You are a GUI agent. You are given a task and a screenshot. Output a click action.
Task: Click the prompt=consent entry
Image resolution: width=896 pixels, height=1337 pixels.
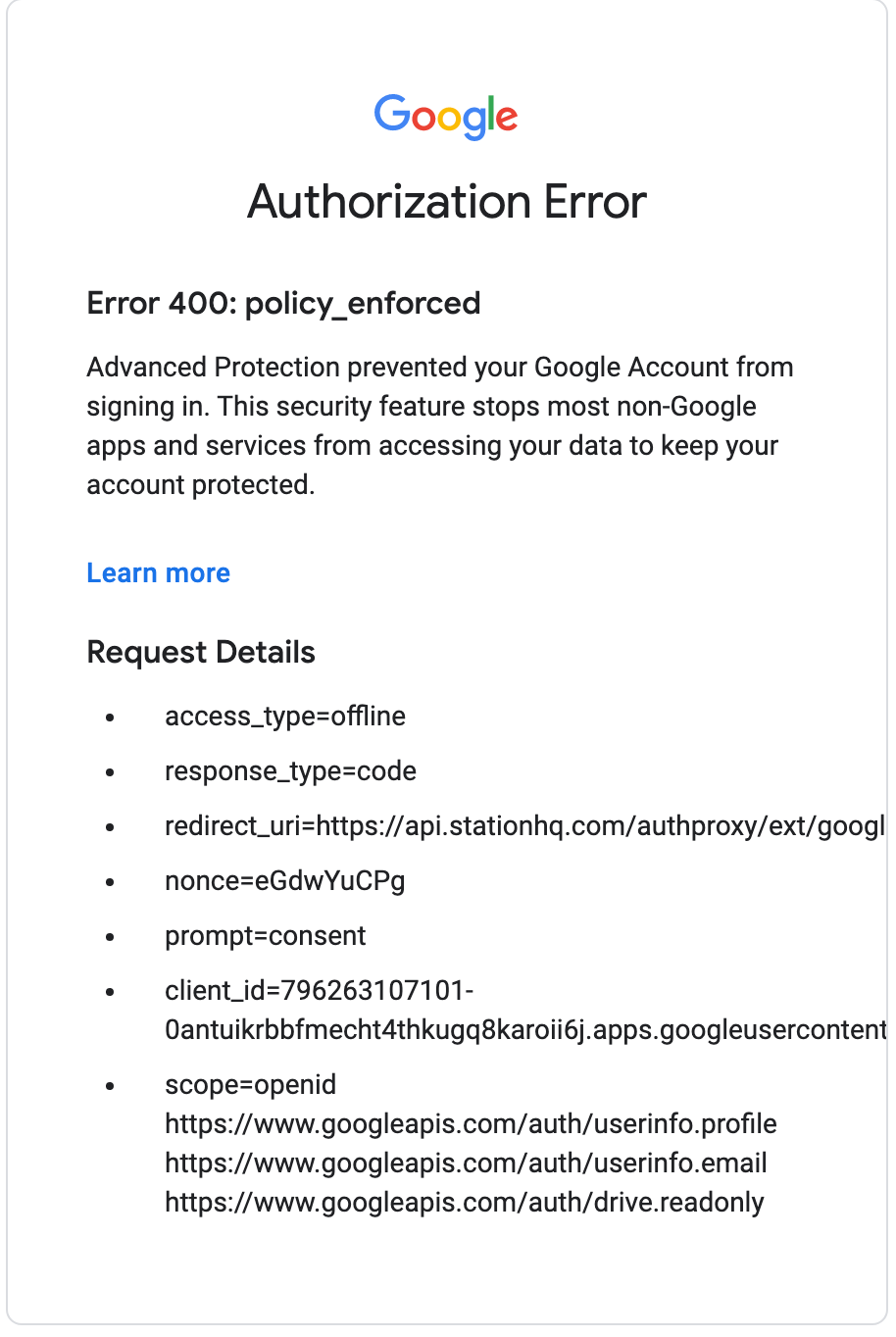click(266, 936)
